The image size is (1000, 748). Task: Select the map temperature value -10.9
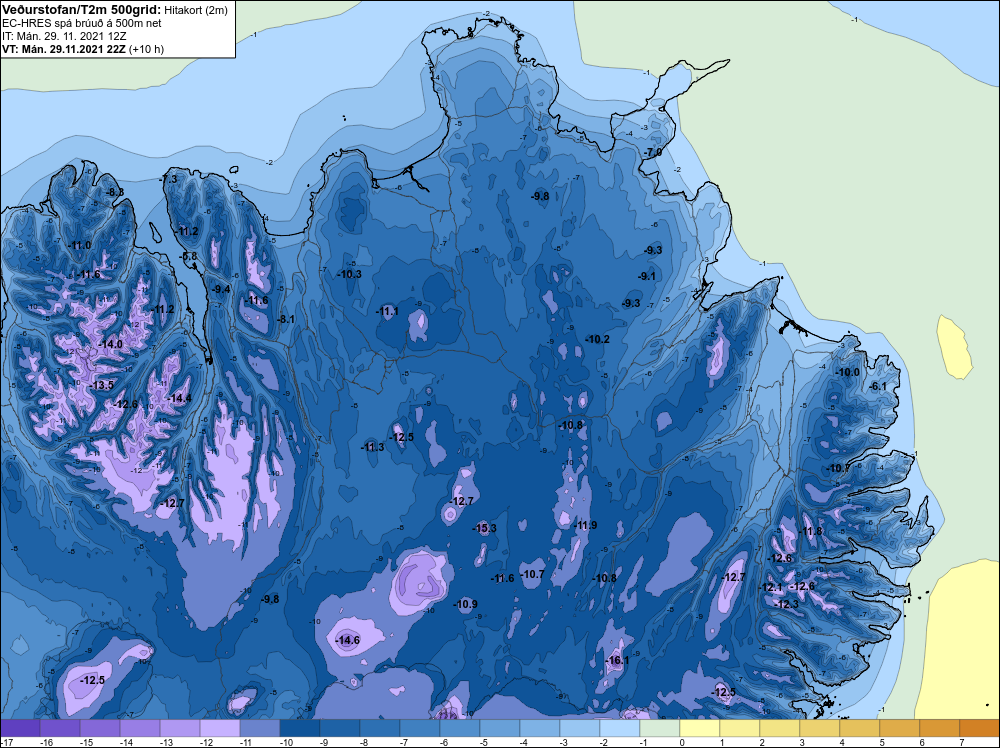[x=466, y=605]
